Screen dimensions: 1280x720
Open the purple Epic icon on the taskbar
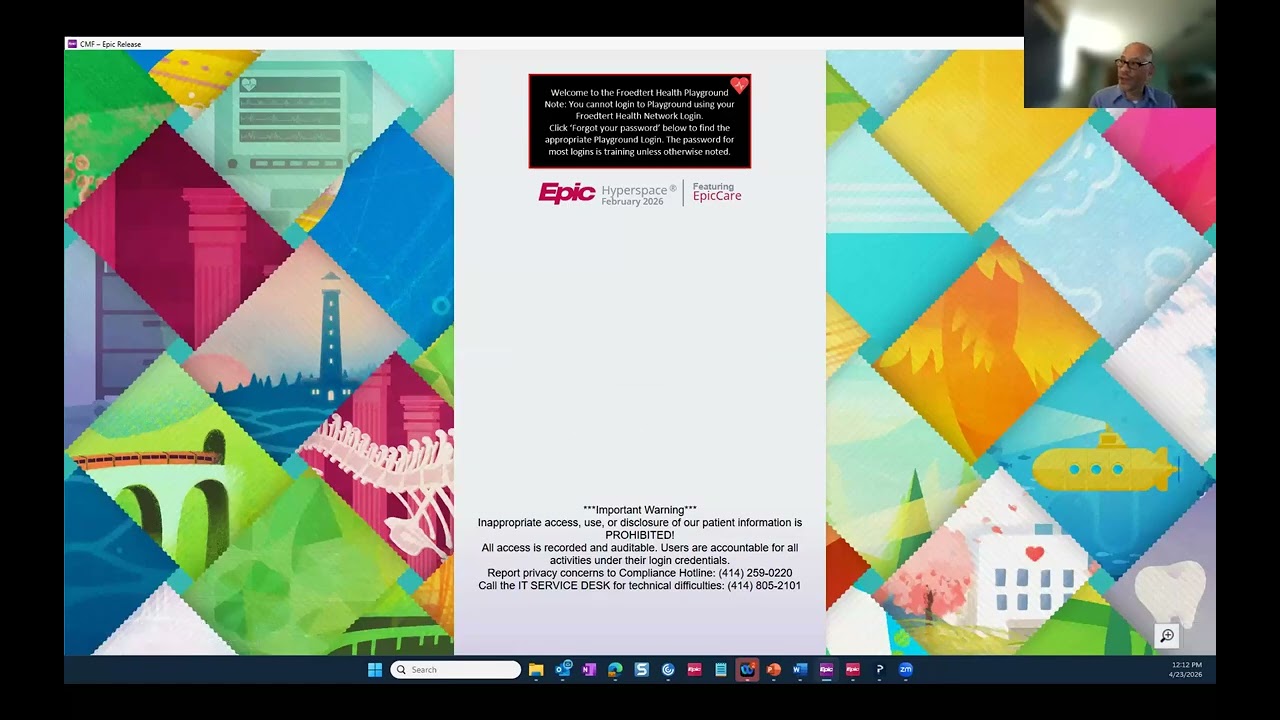pyautogui.click(x=826, y=670)
